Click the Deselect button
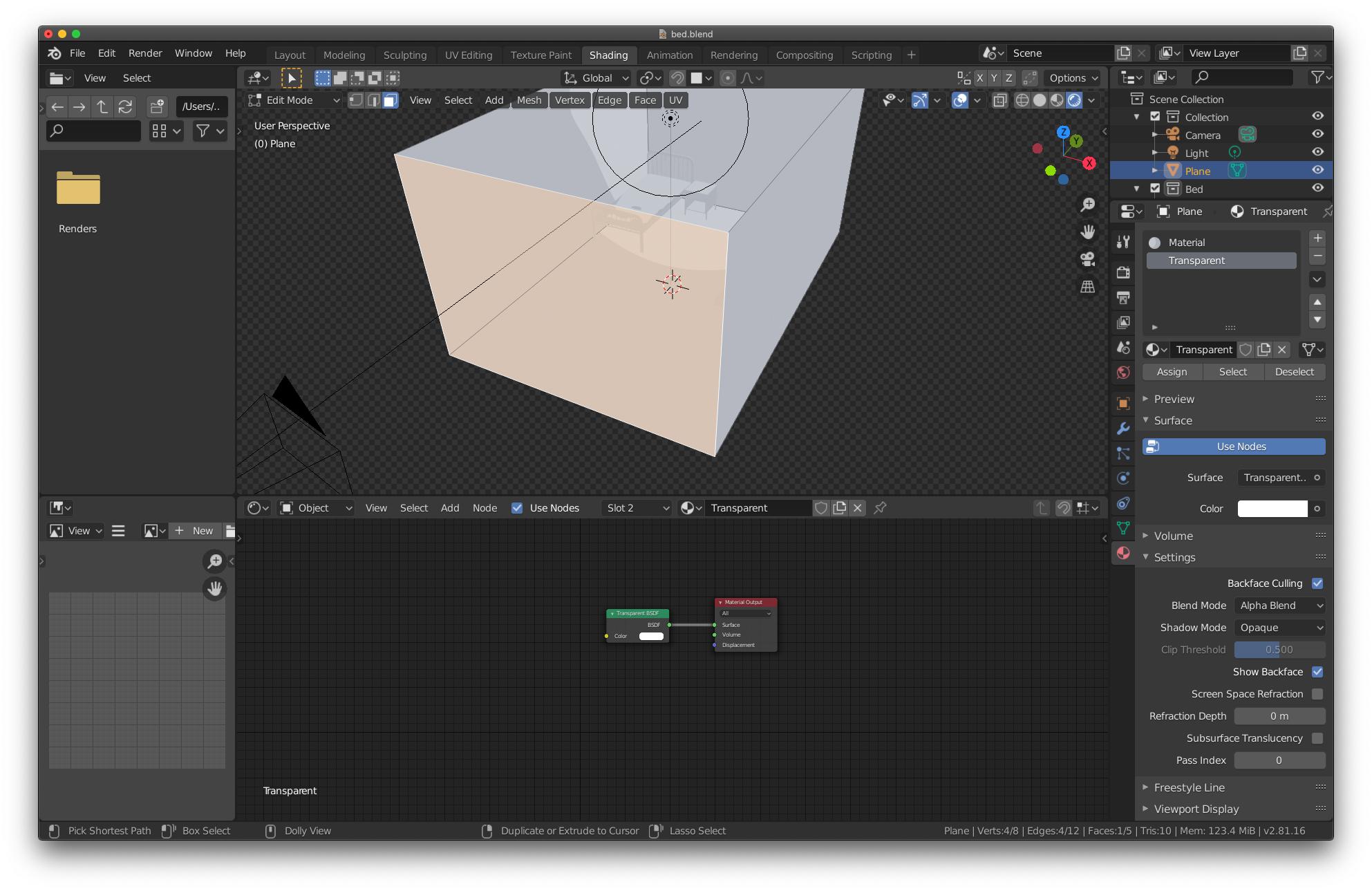This screenshot has height=891, width=1372. point(1295,372)
